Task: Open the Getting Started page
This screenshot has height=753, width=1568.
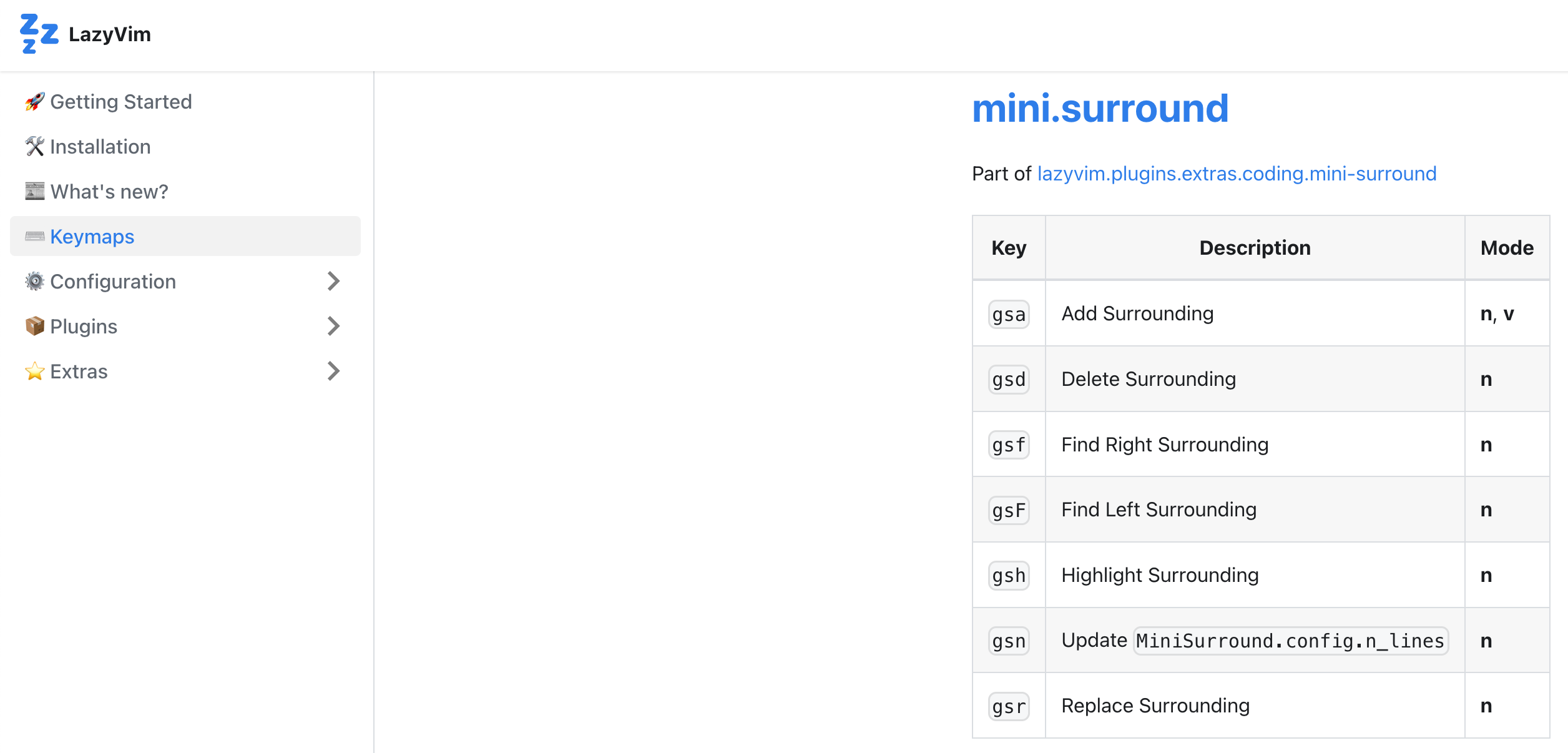Action: click(x=185, y=102)
